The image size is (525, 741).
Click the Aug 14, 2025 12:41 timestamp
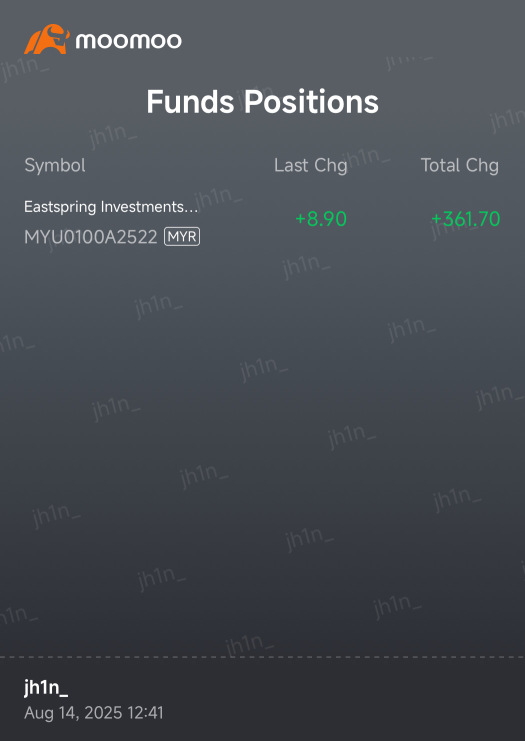94,713
